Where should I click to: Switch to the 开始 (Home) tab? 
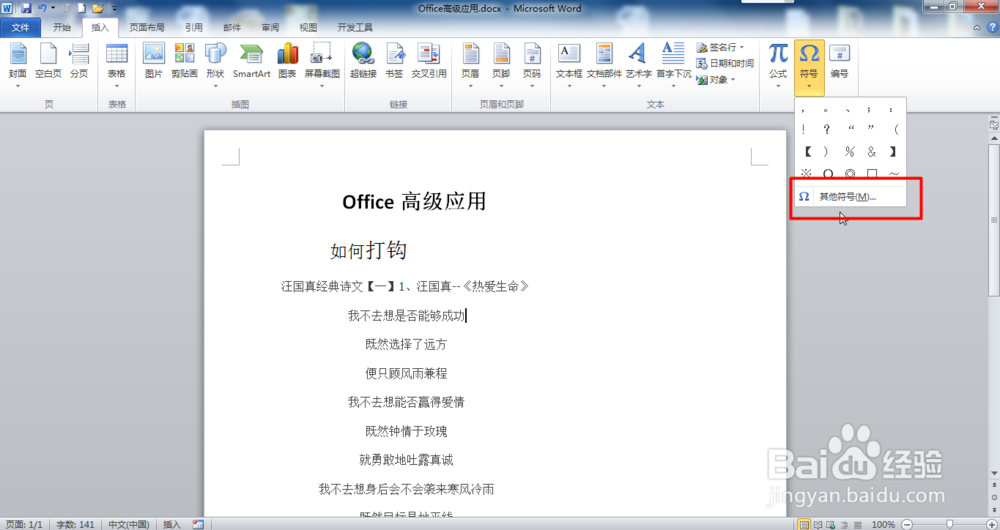(62, 27)
